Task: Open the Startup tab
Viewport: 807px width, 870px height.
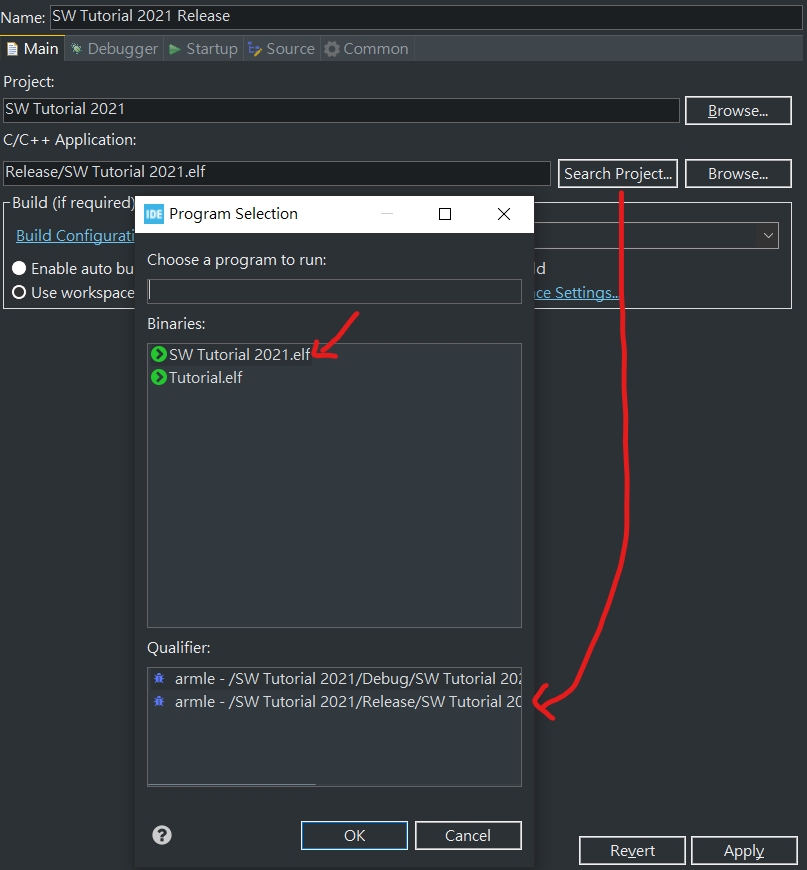Action: point(203,48)
